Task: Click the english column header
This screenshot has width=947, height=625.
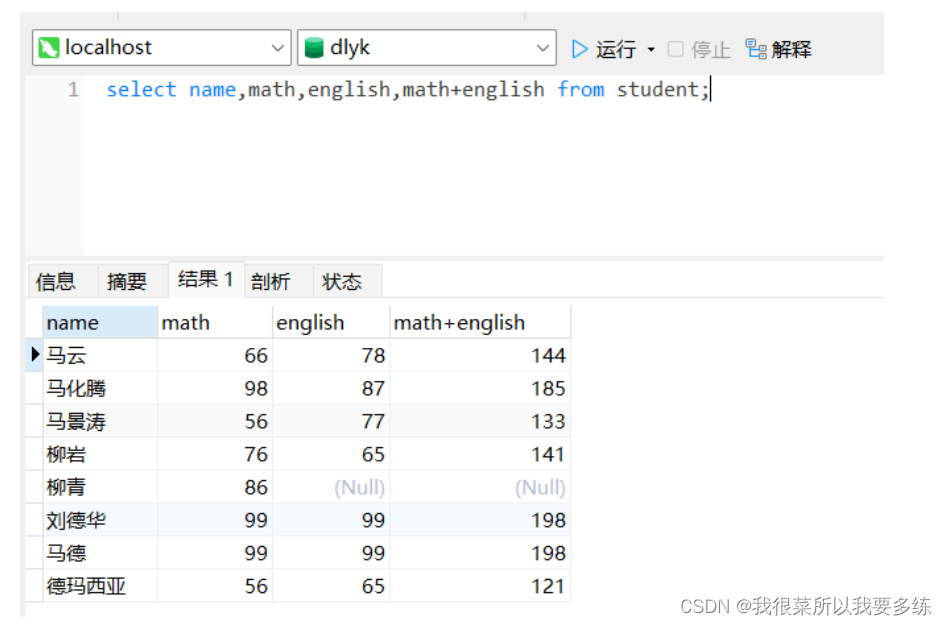Action: [x=331, y=322]
